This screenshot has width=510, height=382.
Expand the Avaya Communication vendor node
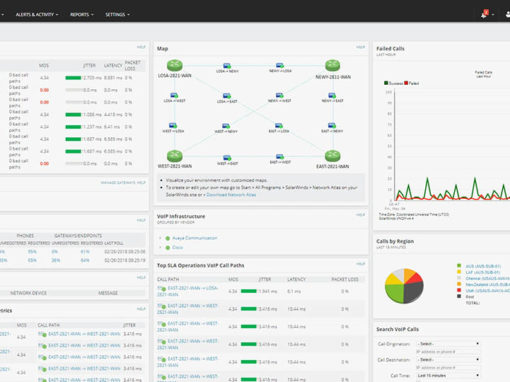160,238
